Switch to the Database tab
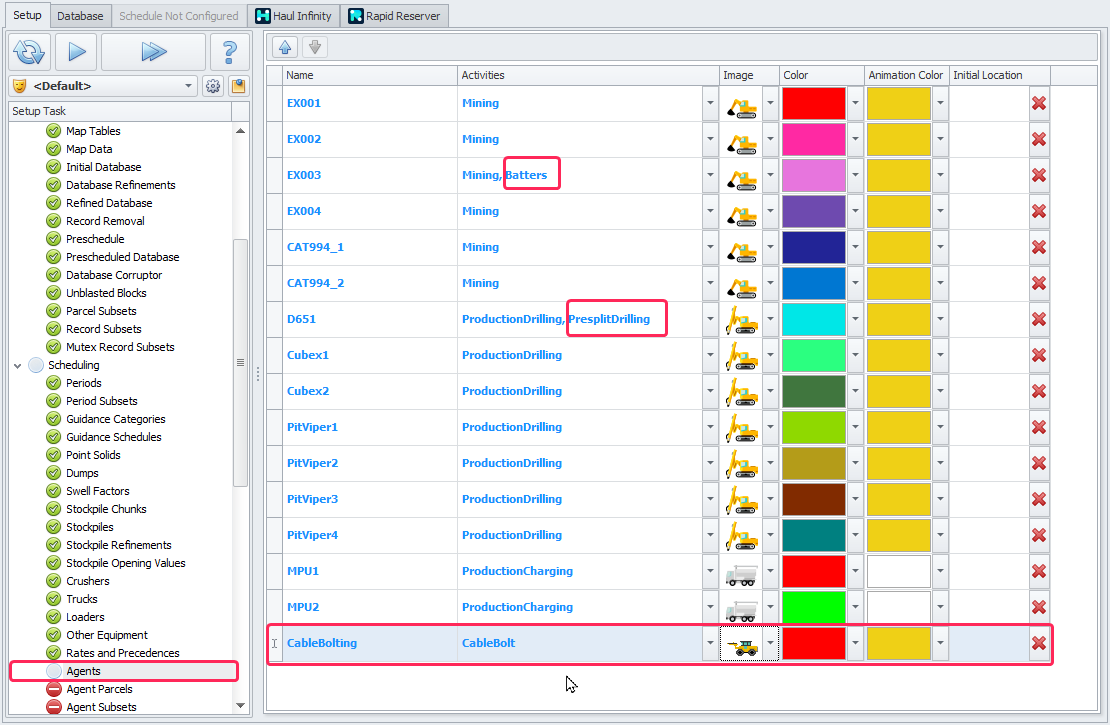This screenshot has width=1110, height=725. click(80, 16)
